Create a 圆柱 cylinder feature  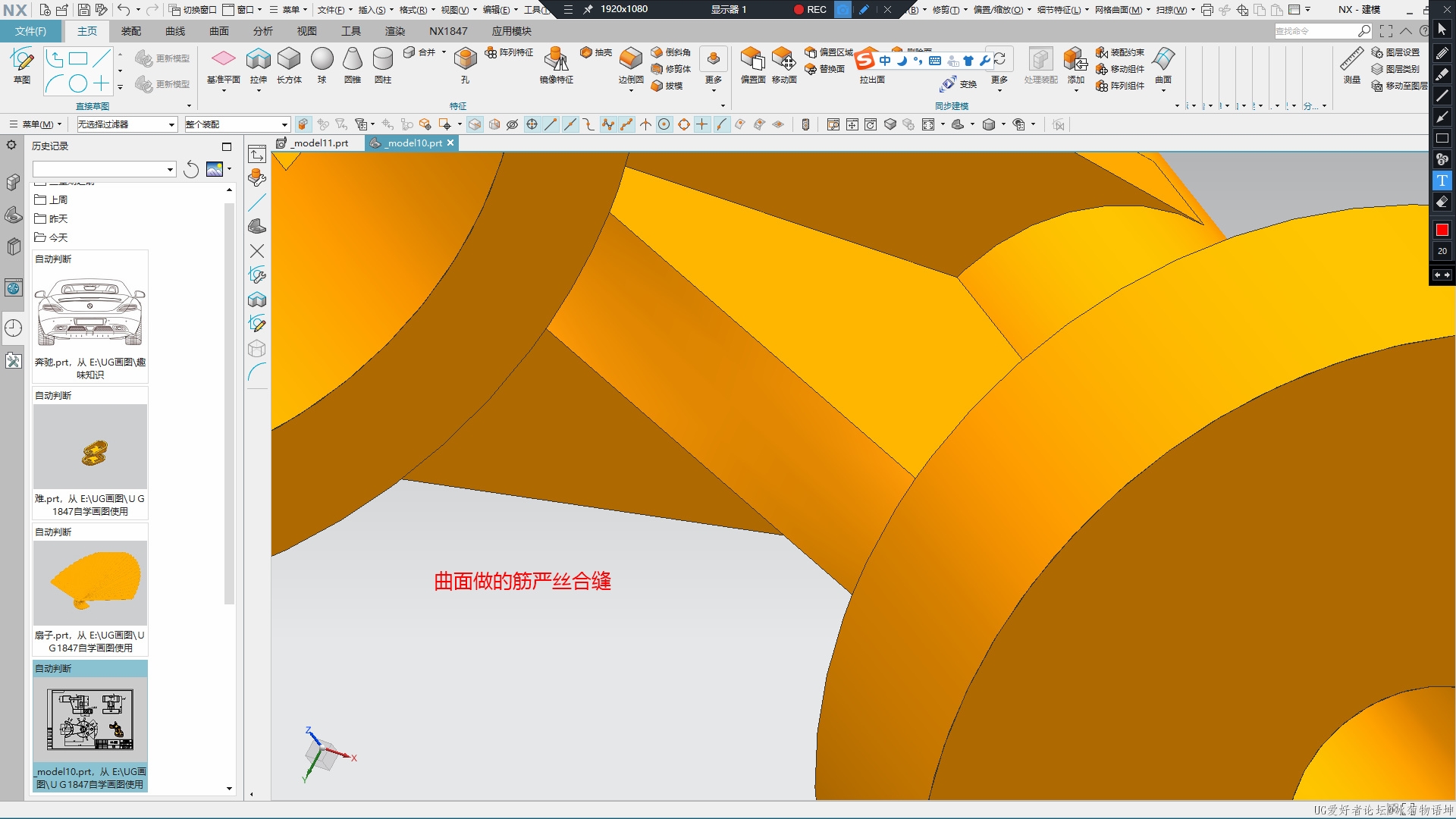[383, 65]
